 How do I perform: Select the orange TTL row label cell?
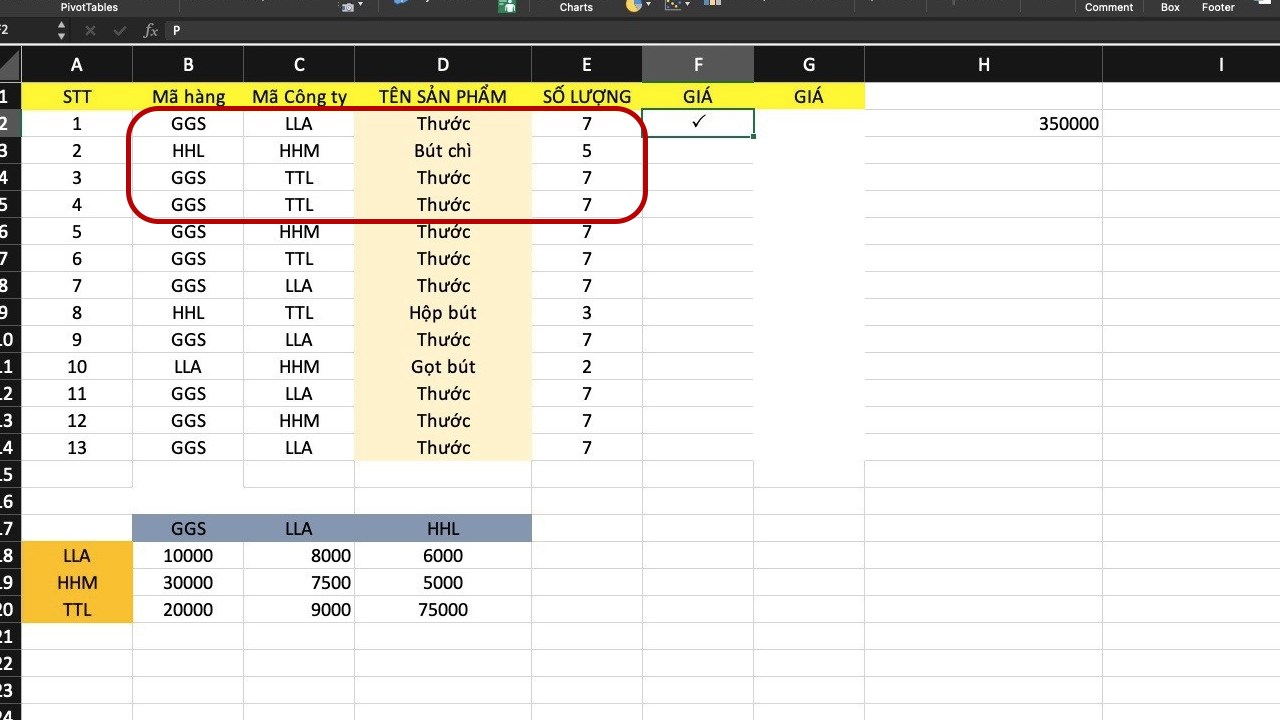tap(77, 610)
